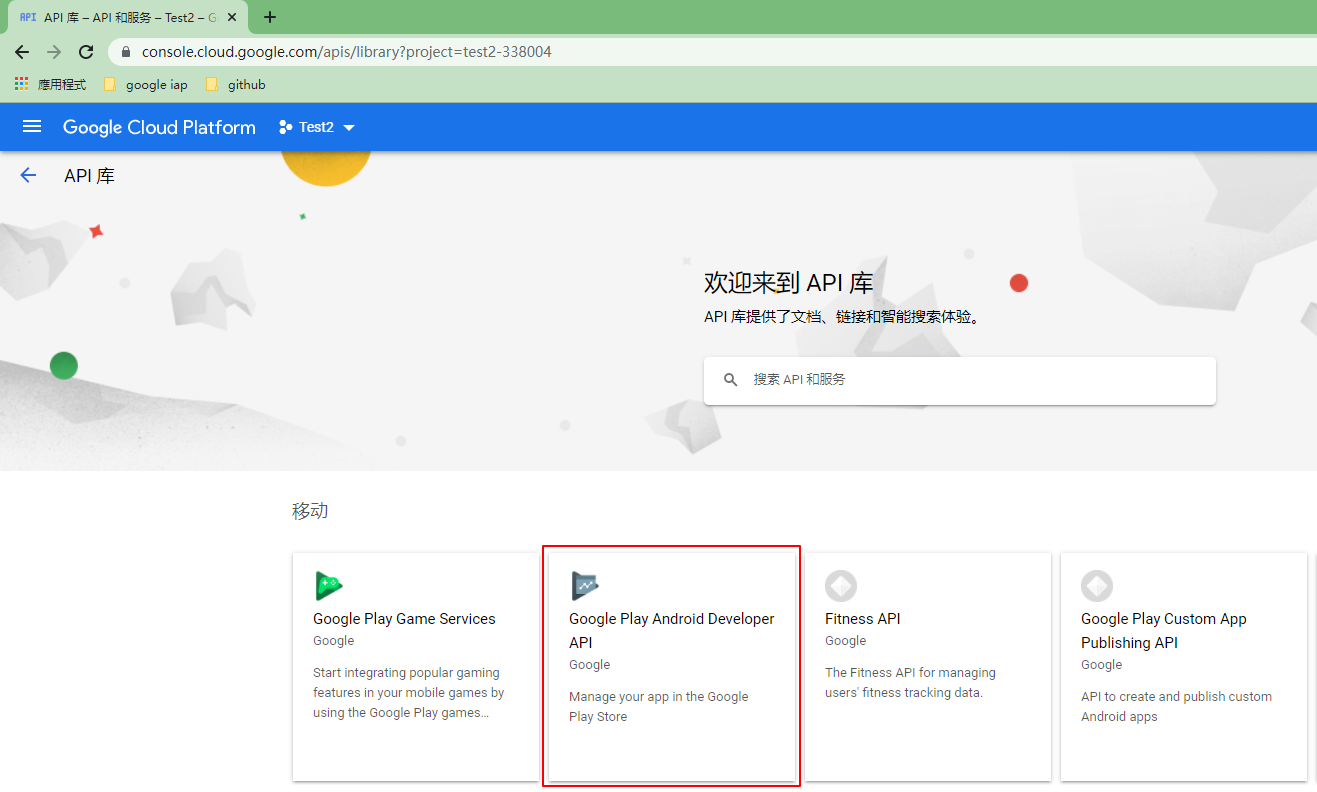Click the Fitness API description text
Viewport: 1317px width, 792px height.
pyautogui.click(x=910, y=683)
